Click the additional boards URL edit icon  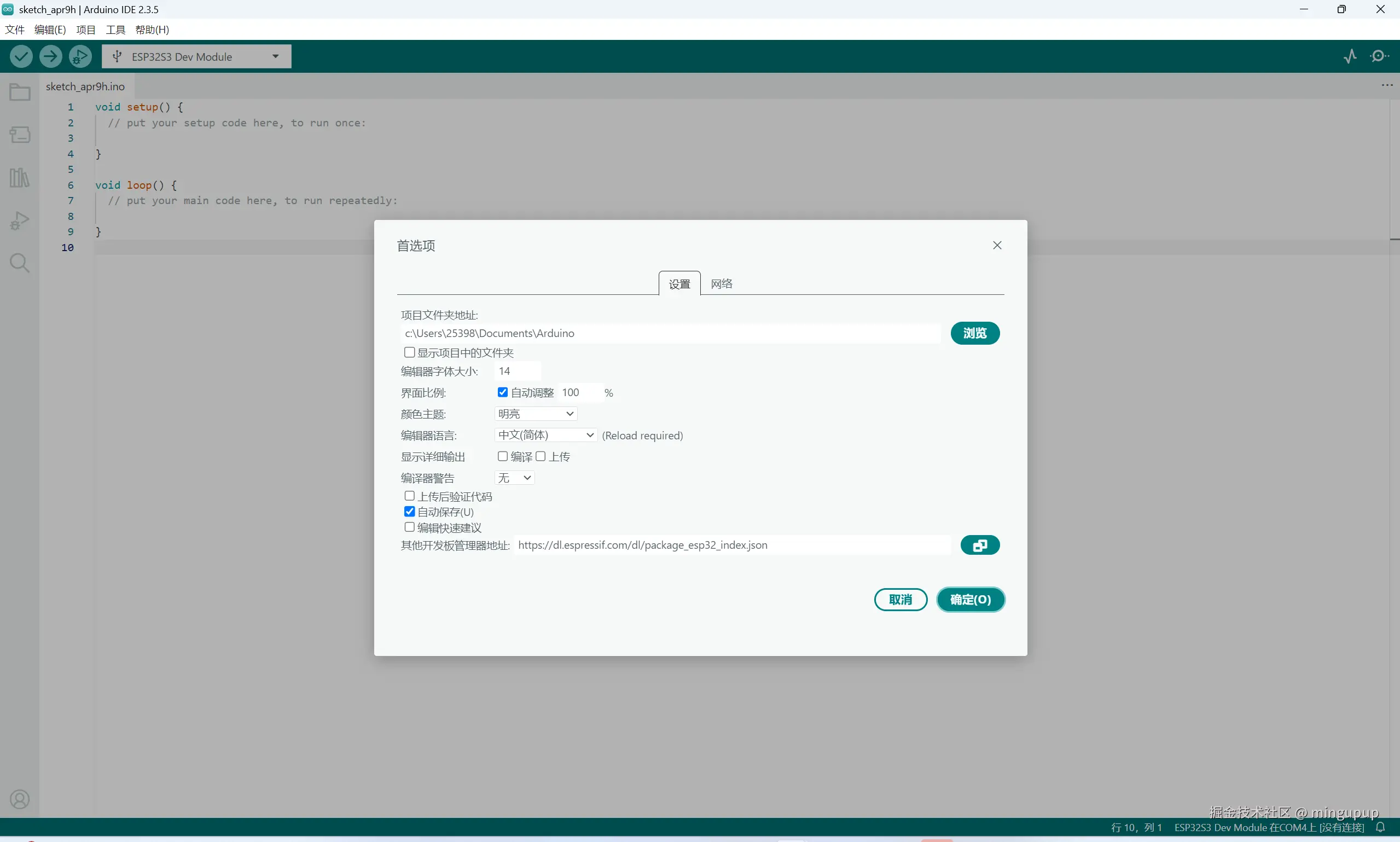coord(980,545)
